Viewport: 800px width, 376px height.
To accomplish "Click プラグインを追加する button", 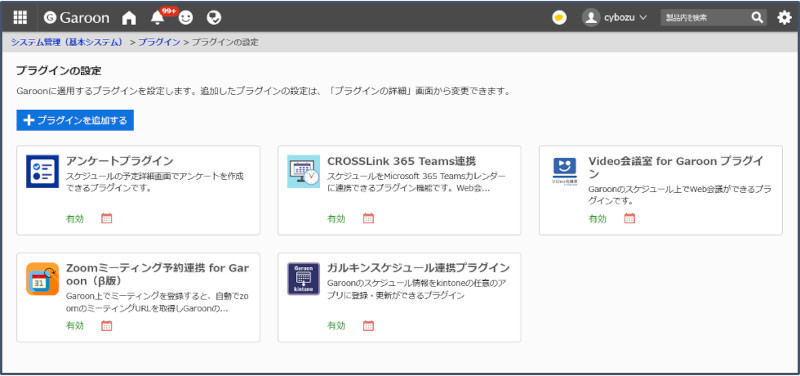I will tap(75, 120).
